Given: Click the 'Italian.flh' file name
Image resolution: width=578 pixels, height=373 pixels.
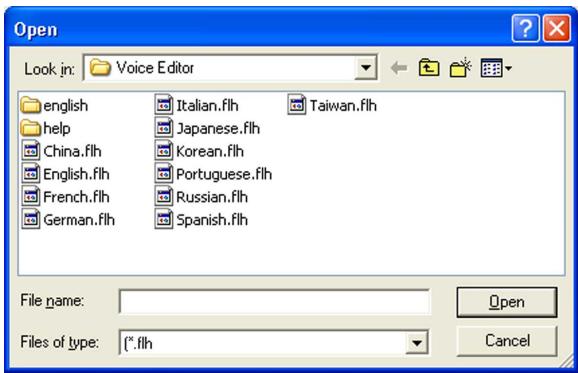Looking at the screenshot, I should pyautogui.click(x=207, y=106).
